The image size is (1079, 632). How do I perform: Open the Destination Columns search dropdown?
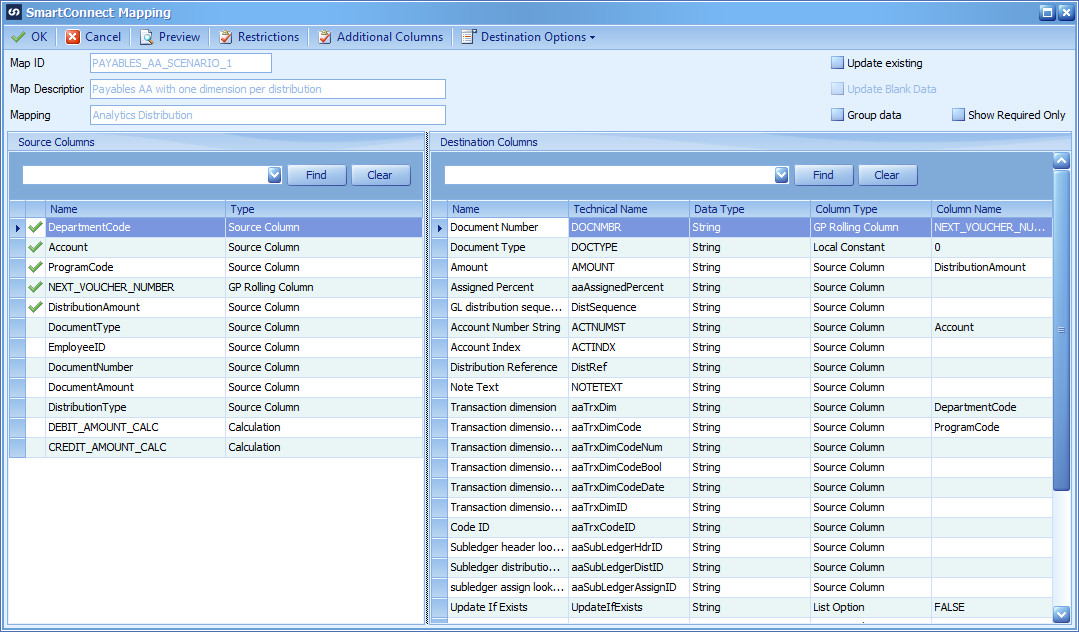pyautogui.click(x=781, y=175)
